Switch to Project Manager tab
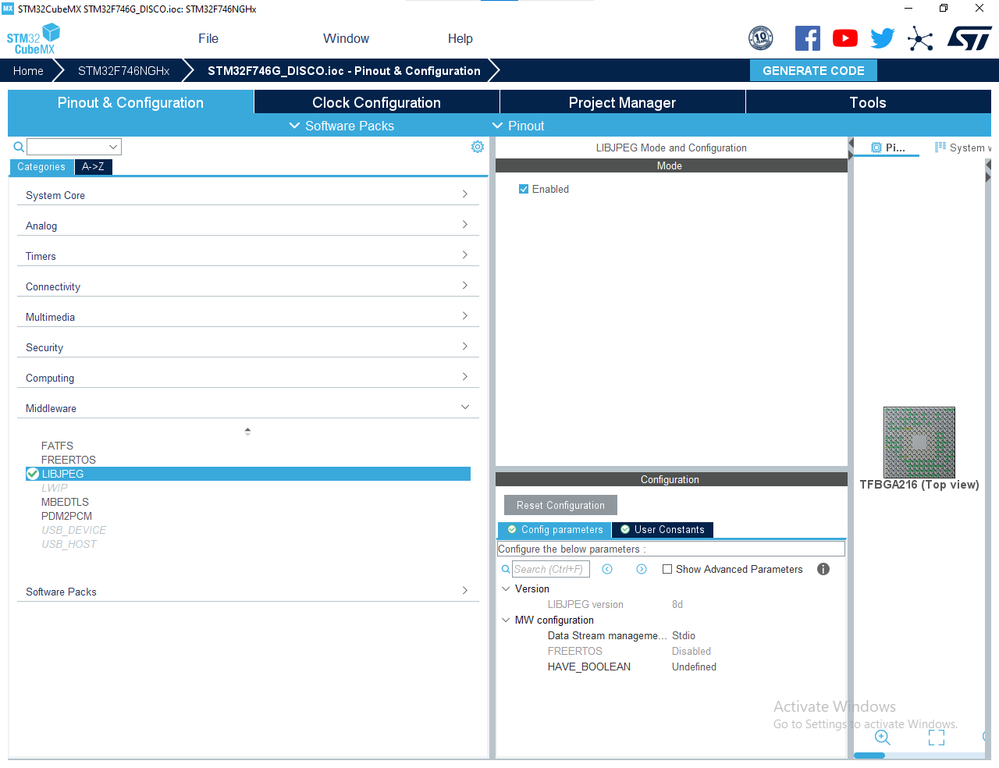This screenshot has height=768, width=999. pos(622,103)
